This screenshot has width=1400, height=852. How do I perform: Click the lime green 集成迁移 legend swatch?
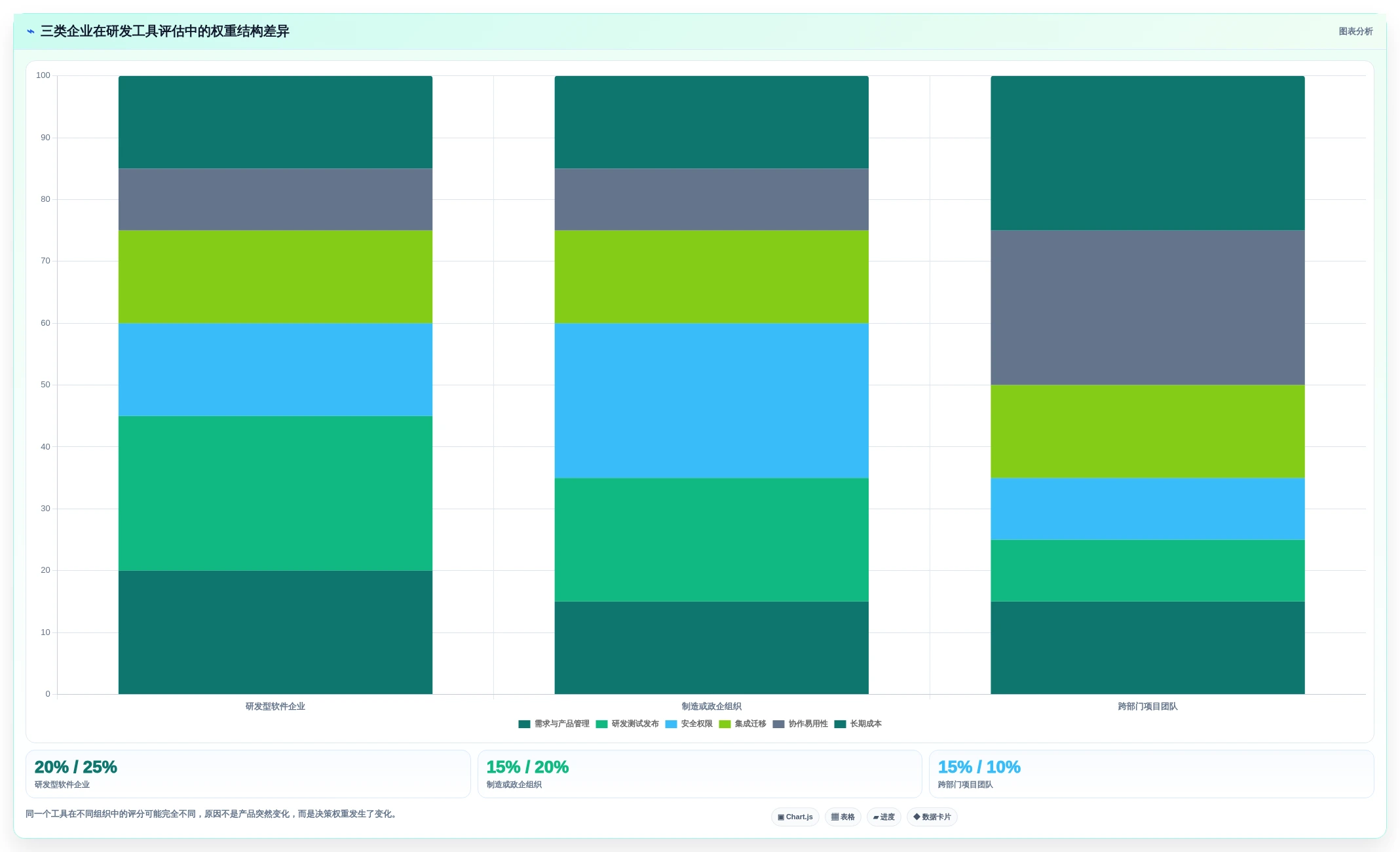coord(725,724)
